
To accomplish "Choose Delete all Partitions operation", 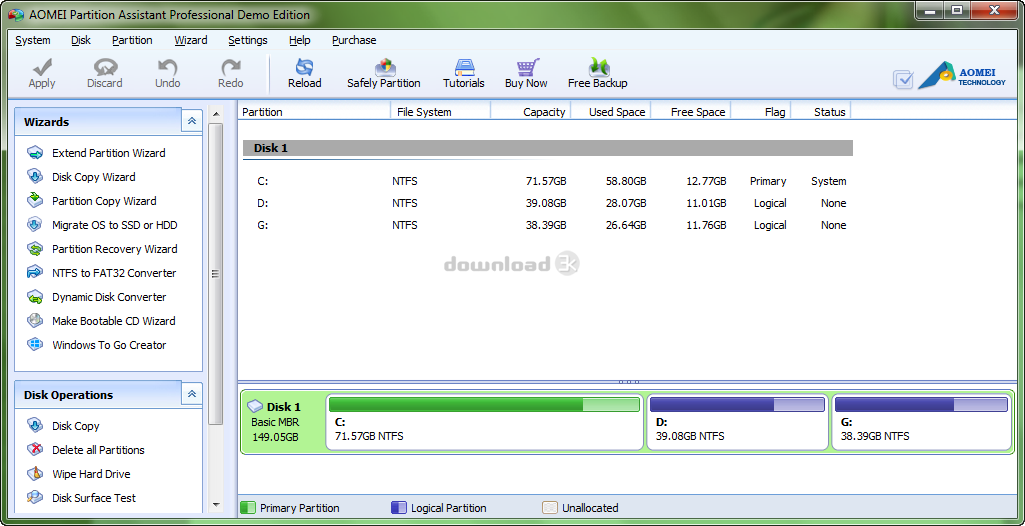I will (98, 450).
